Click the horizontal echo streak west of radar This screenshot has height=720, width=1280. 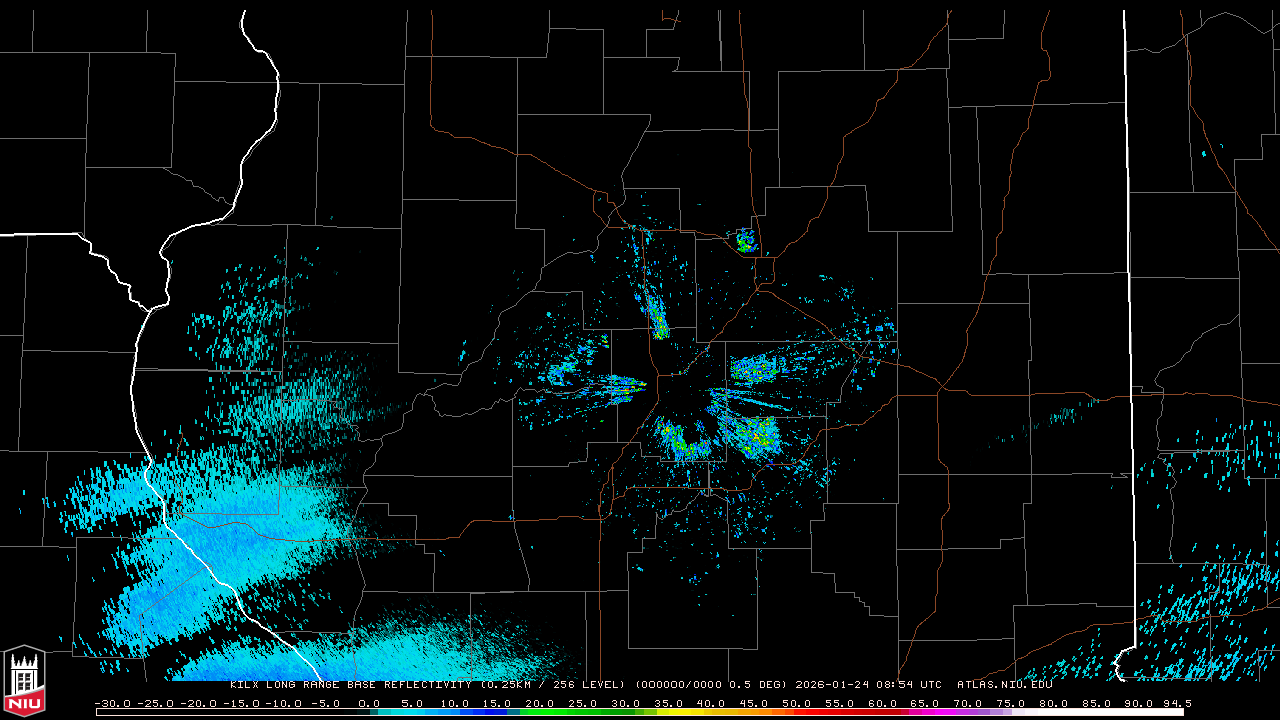[612, 383]
